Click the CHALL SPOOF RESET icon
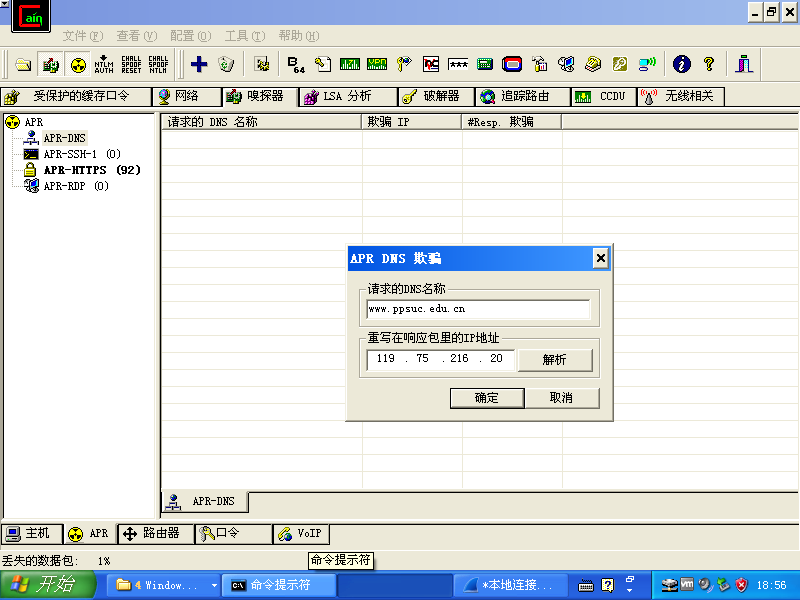This screenshot has height=600, width=800. point(131,64)
